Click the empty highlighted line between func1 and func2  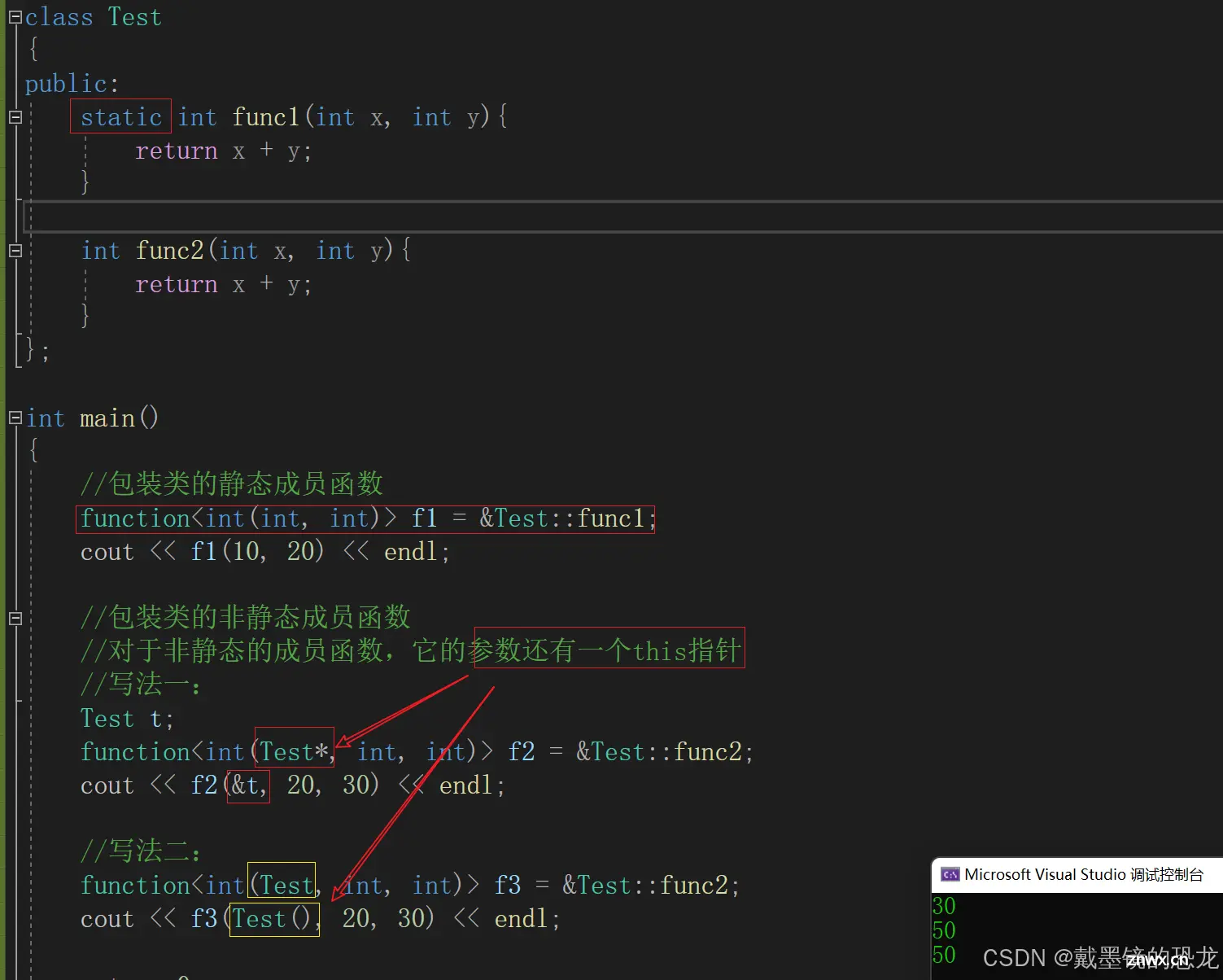[622, 217]
